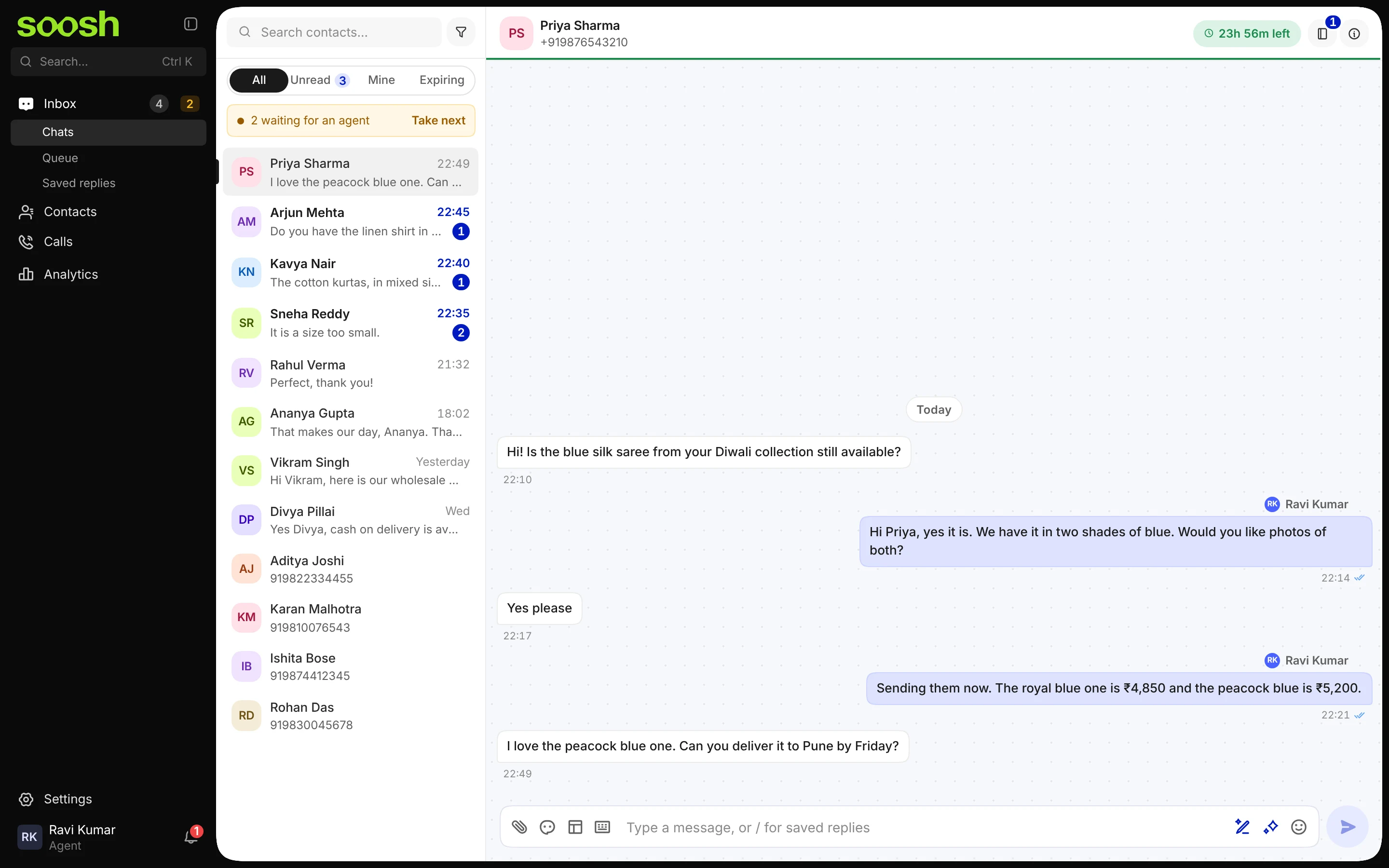Open the Kavya Nair conversation
This screenshot has height=868, width=1389.
click(350, 272)
